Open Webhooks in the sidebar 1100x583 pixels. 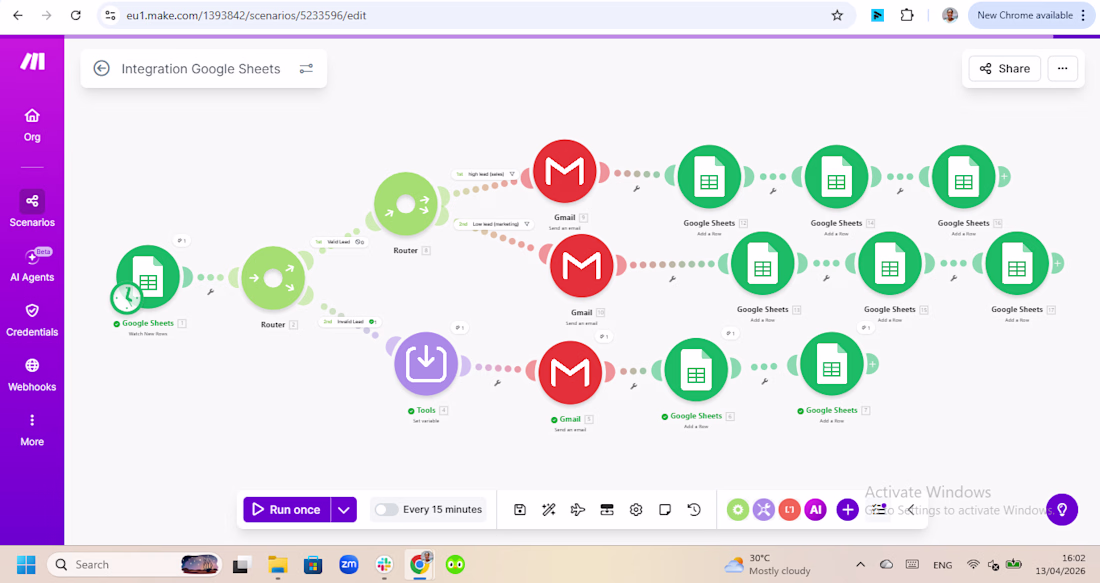[x=32, y=375]
